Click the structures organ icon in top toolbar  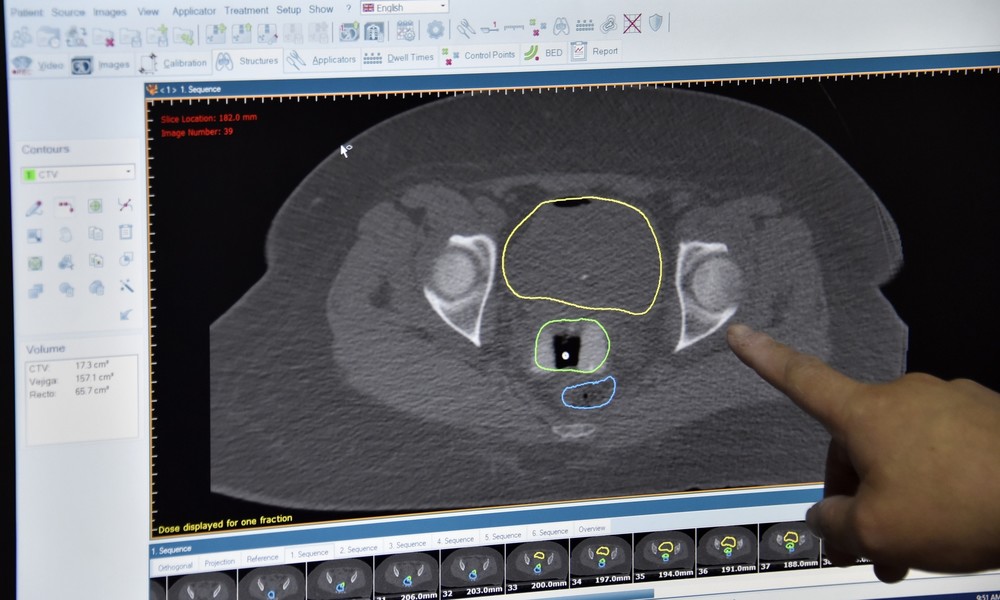pyautogui.click(x=561, y=26)
